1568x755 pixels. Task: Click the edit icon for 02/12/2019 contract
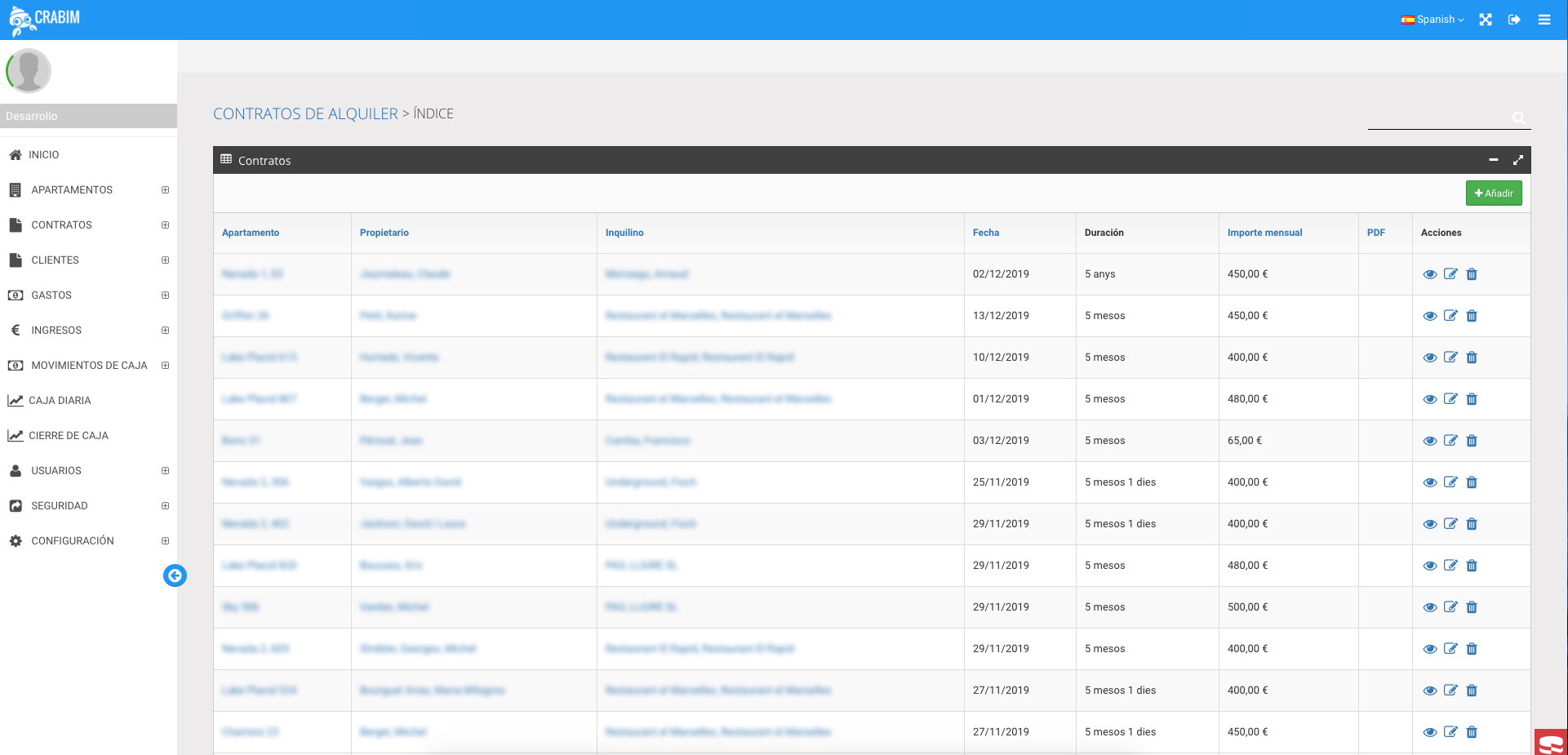[x=1450, y=274]
